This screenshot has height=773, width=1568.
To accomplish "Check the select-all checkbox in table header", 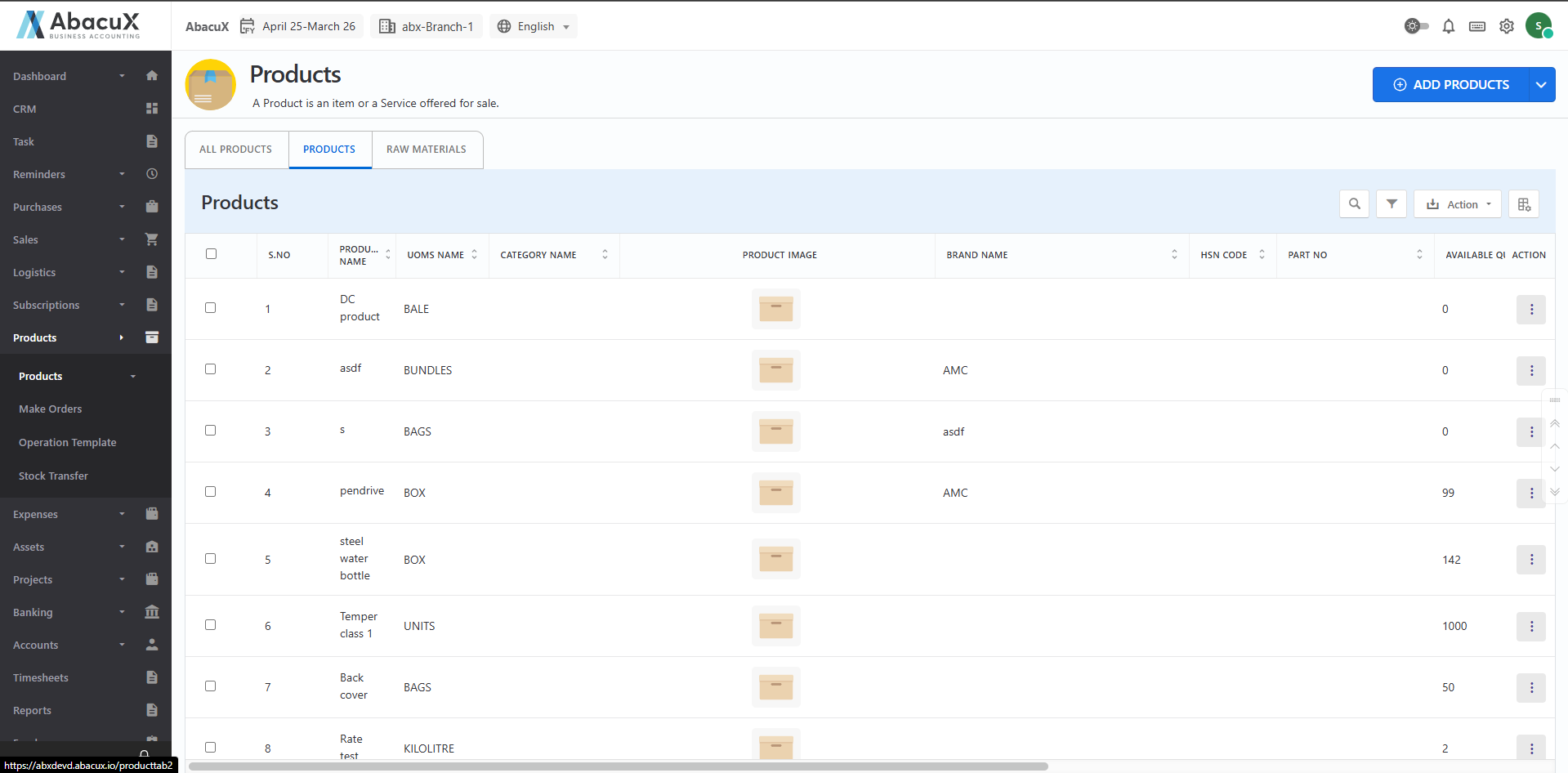I will 211,254.
